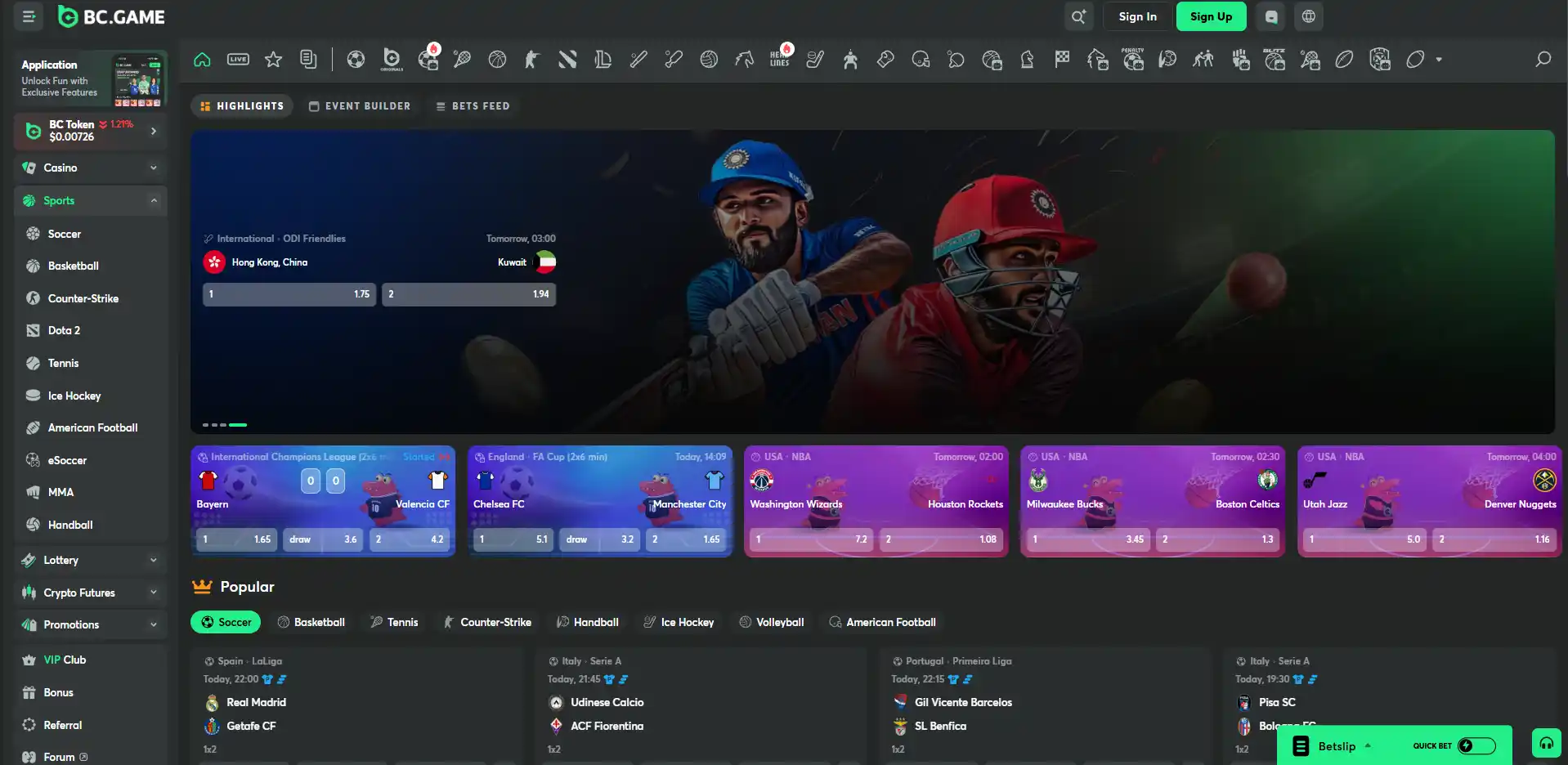The width and height of the screenshot is (1568, 765).
Task: Select the Penalty shootout icon
Action: (1133, 59)
